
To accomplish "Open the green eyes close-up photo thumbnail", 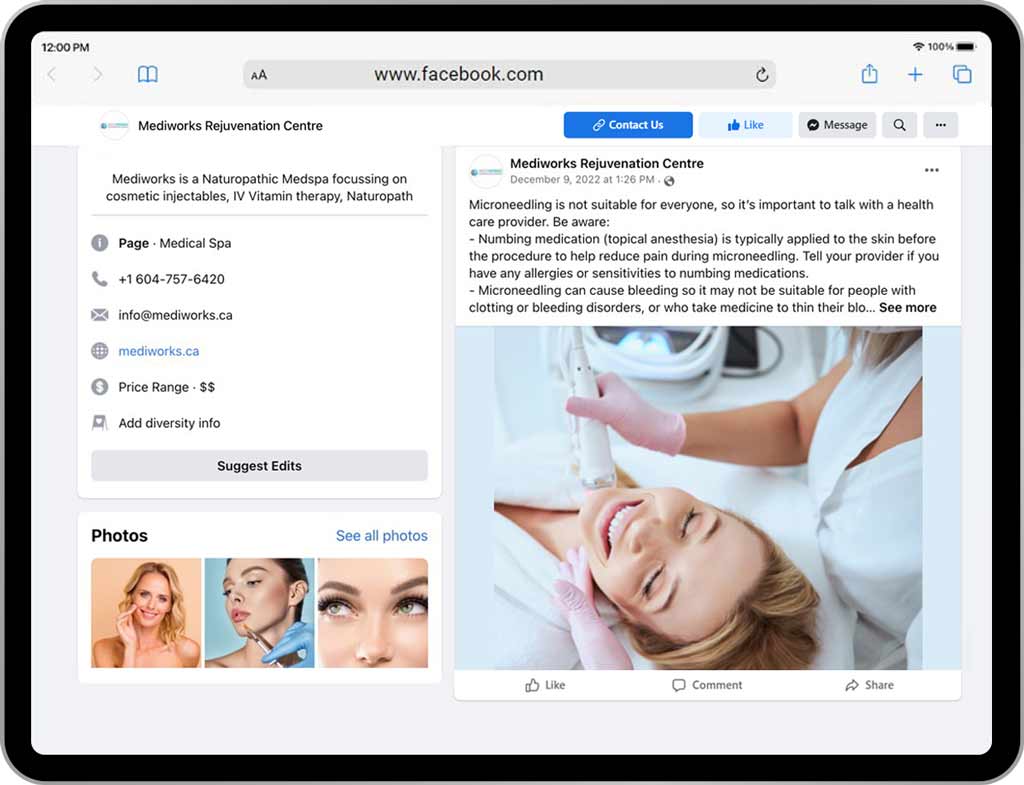I will 373,613.
